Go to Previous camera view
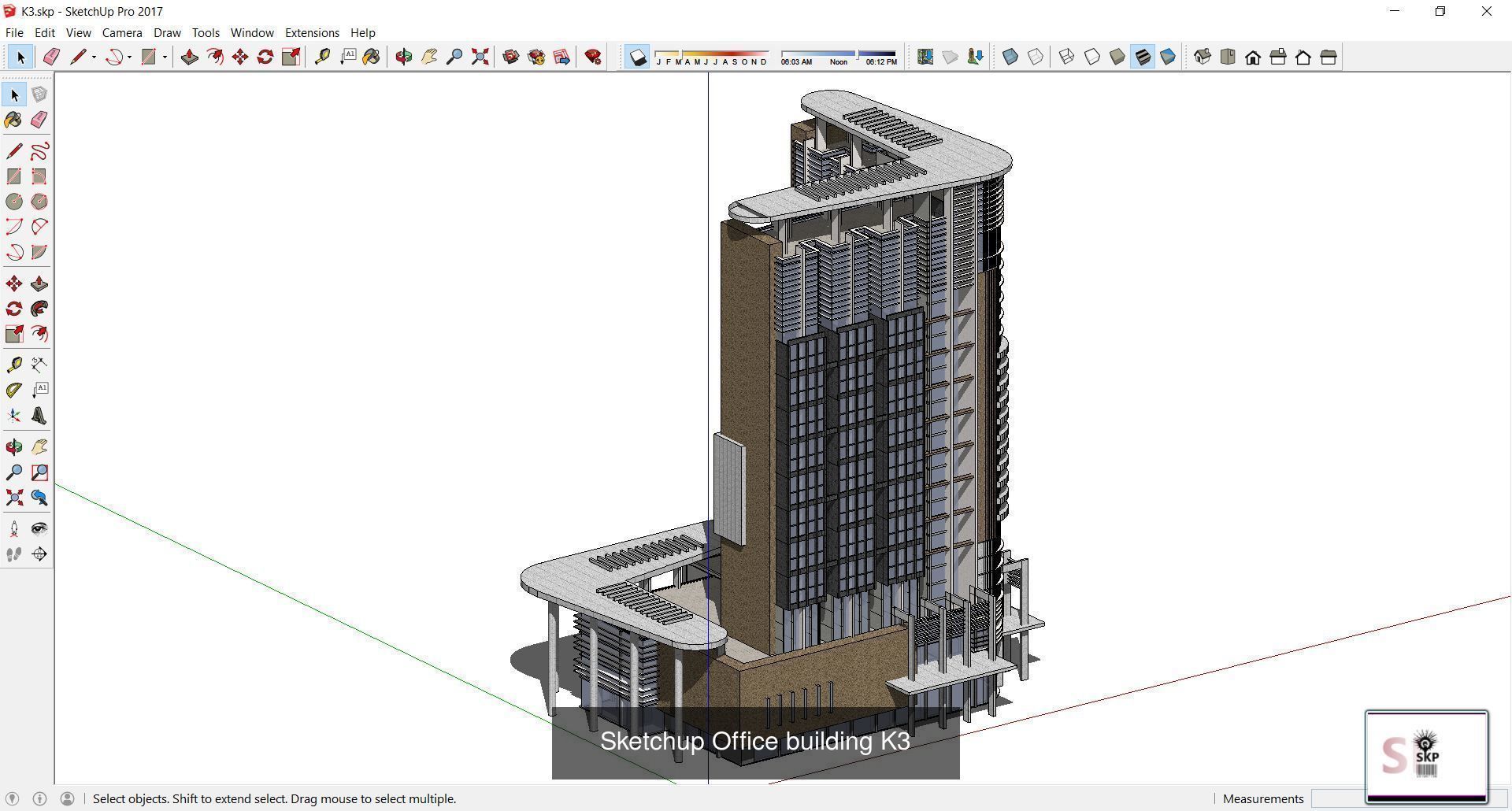 click(x=39, y=498)
